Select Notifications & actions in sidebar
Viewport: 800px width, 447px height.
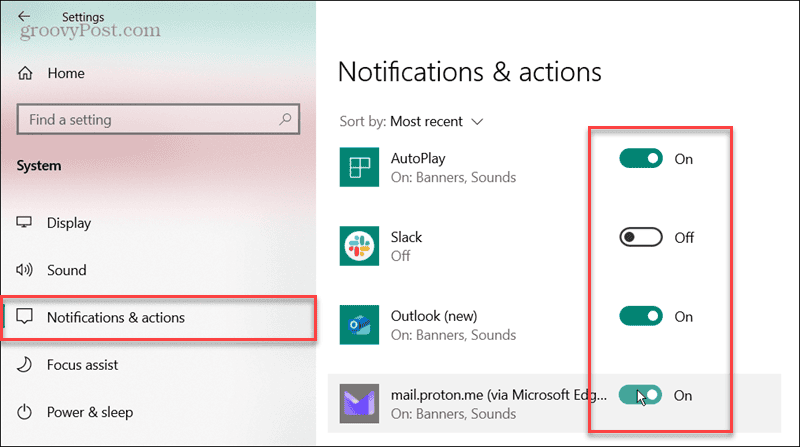coord(159,317)
